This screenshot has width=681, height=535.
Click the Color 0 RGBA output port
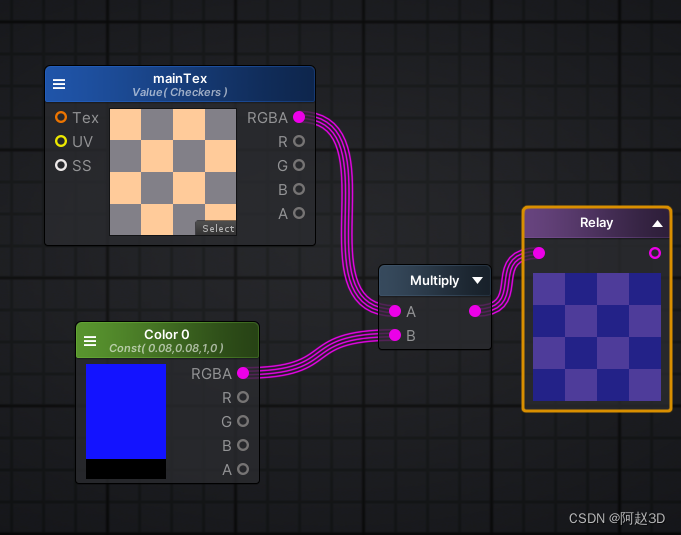(x=243, y=373)
